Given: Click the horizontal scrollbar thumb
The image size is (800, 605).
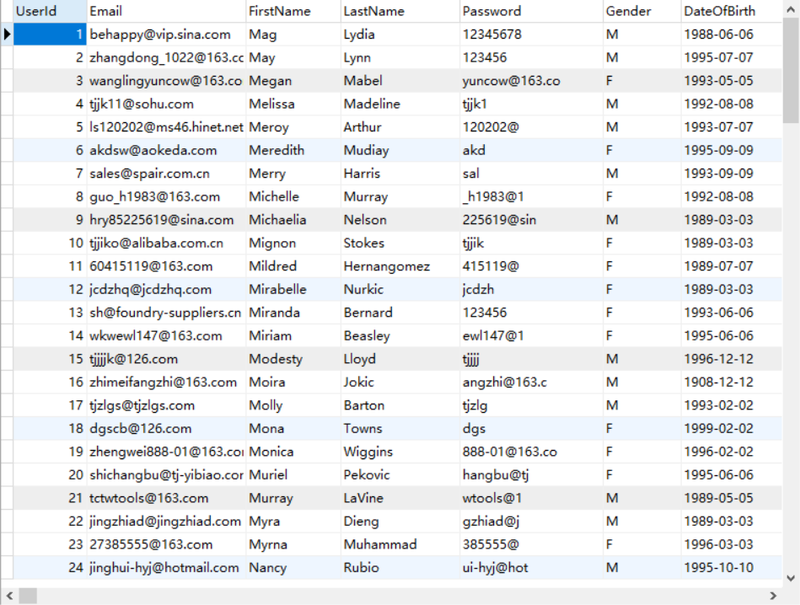Looking at the screenshot, I should (x=28, y=595).
